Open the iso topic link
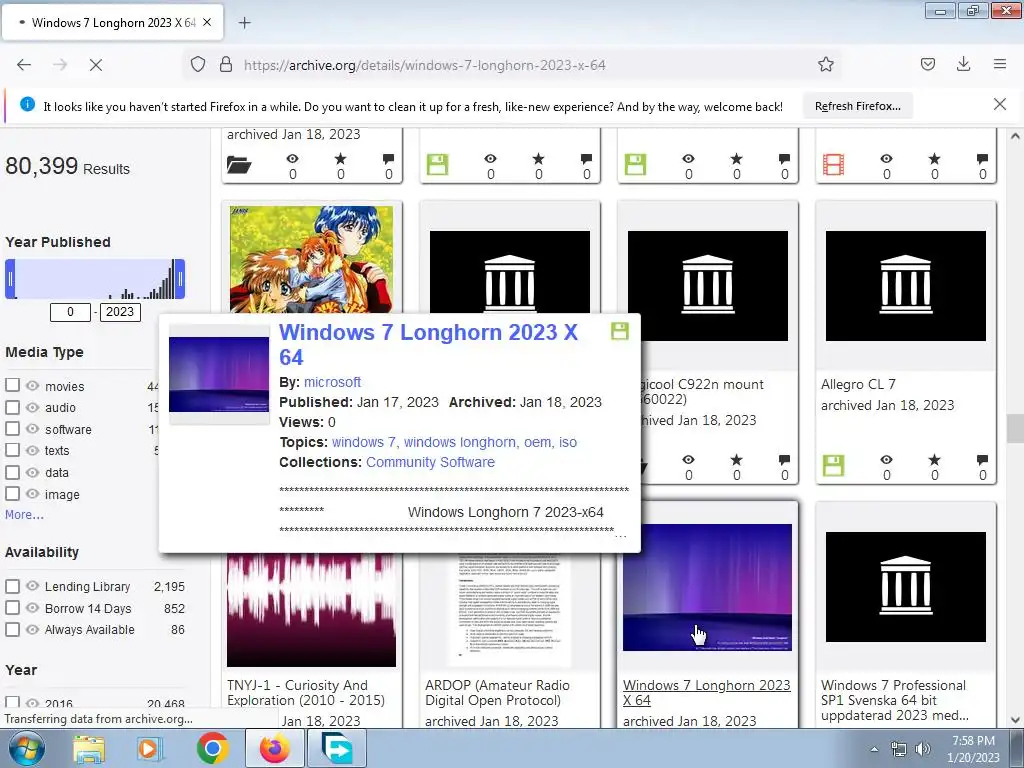Viewport: 1024px width, 768px height. [568, 442]
